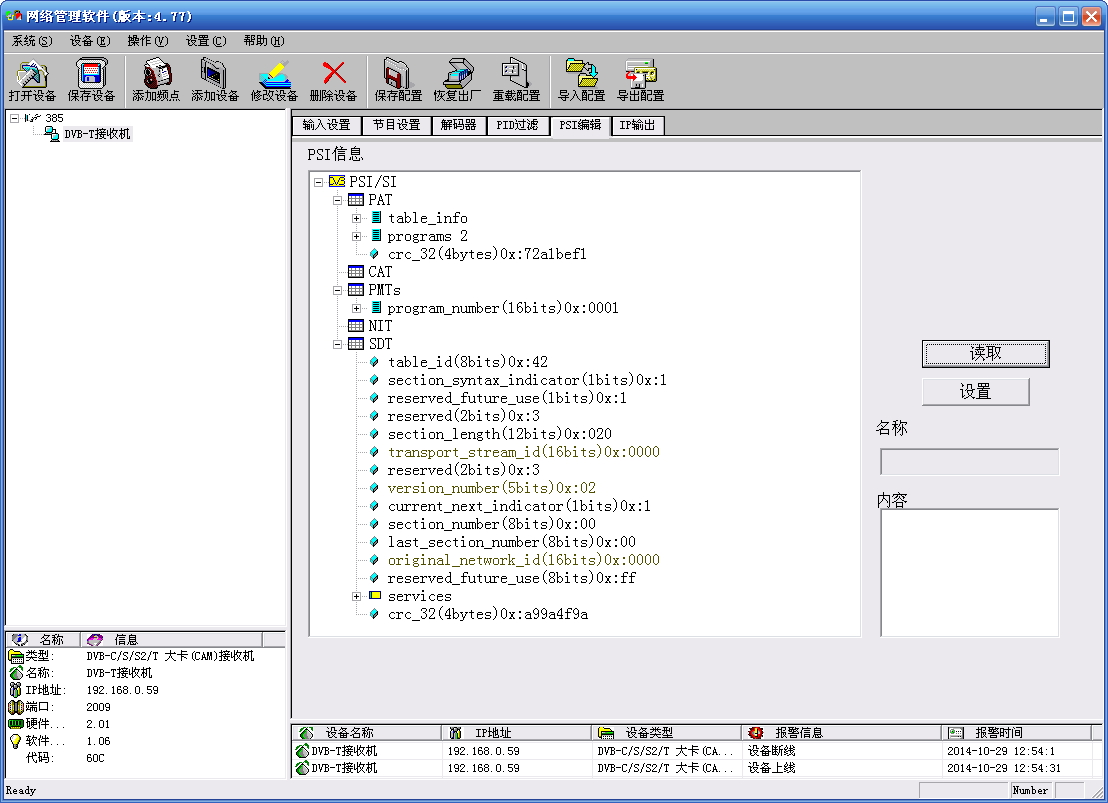Viewport: 1108px width, 803px height.
Task: Click the NIT table icon
Action: (356, 326)
